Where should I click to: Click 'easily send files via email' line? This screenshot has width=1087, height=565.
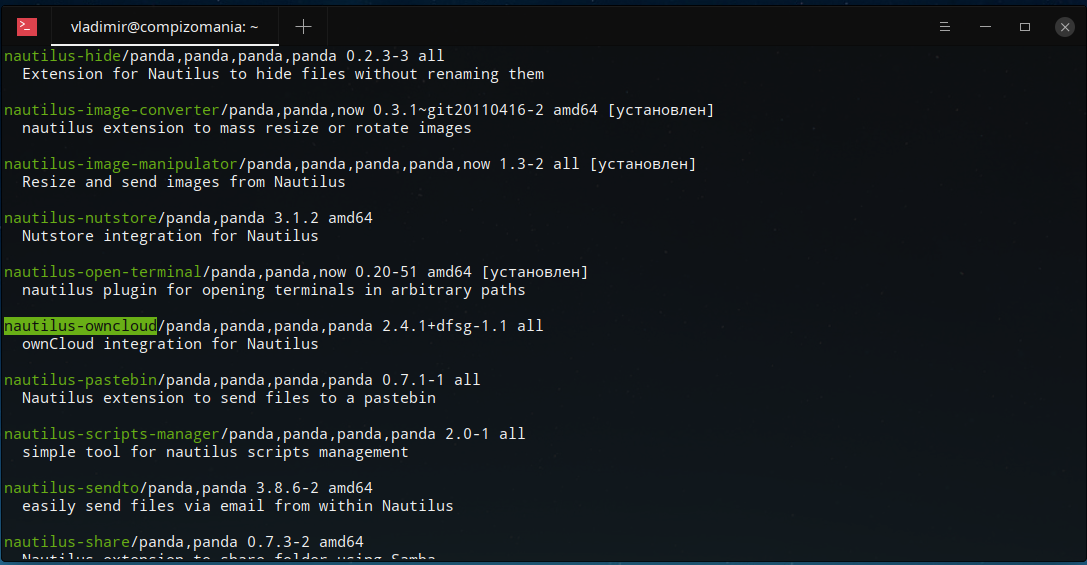[x=237, y=507]
